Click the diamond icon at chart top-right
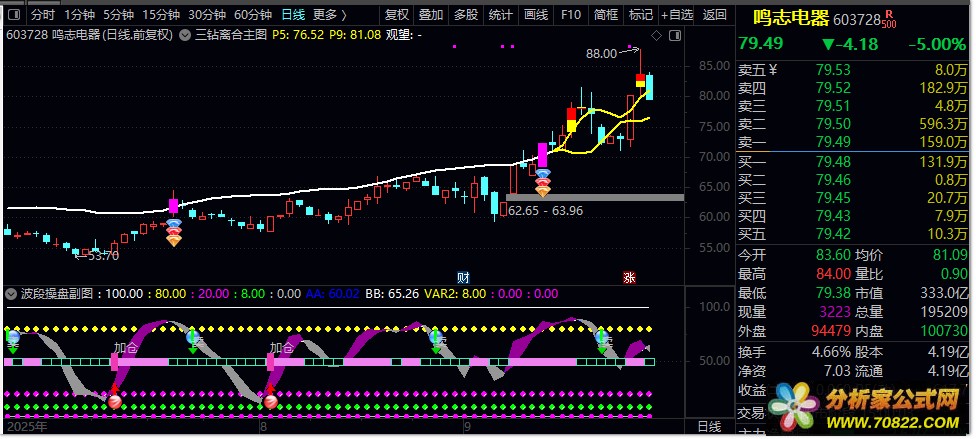The height and width of the screenshot is (439, 976). click(x=656, y=35)
